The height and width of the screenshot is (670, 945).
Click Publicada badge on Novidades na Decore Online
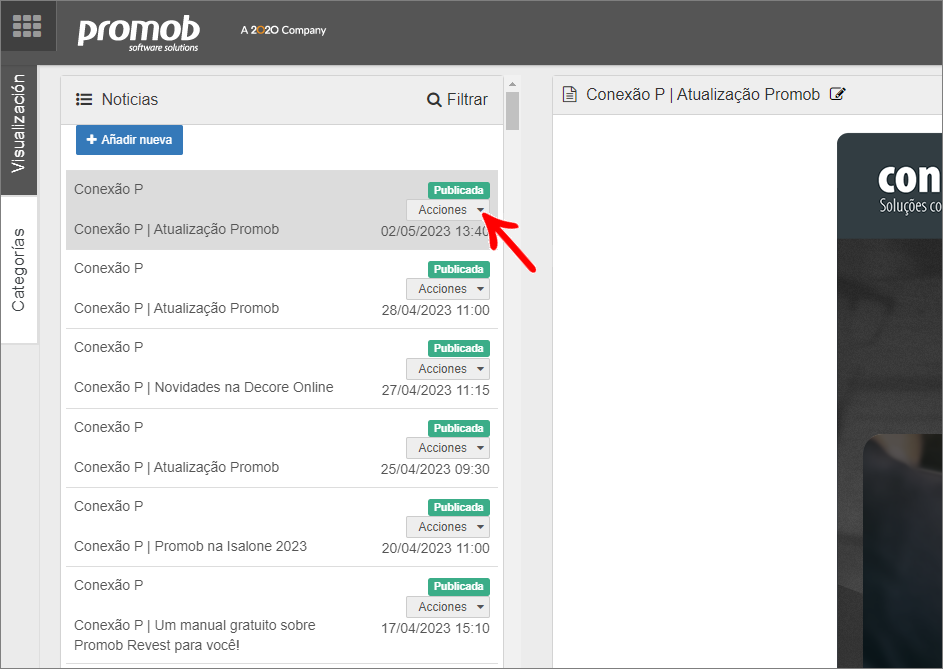point(459,348)
